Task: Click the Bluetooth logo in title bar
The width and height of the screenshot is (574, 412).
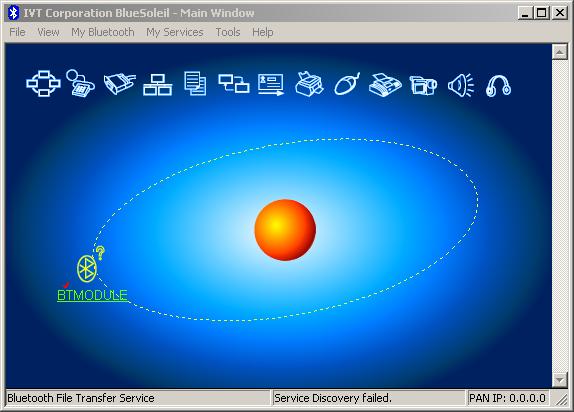Action: click(14, 13)
